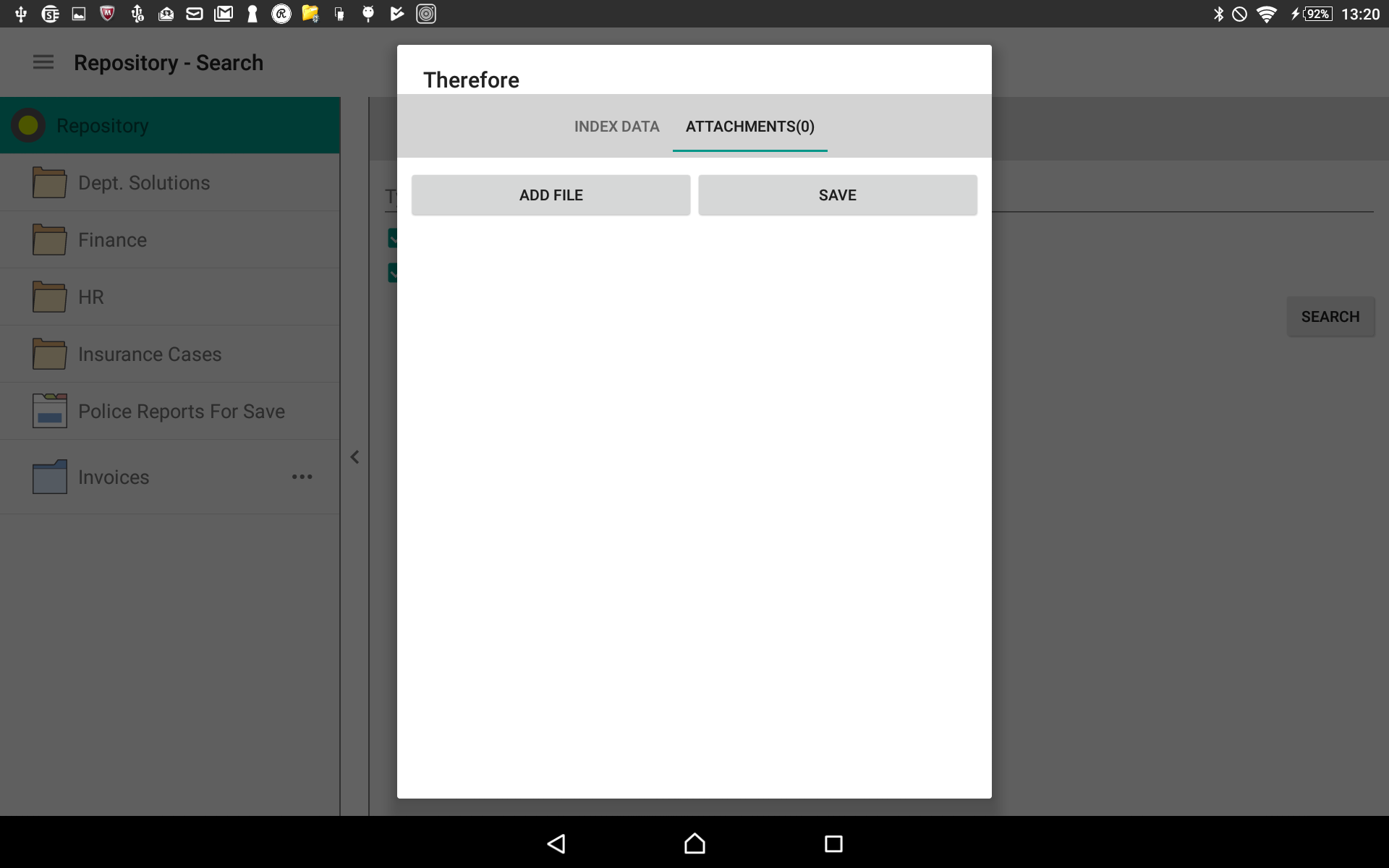Open the Invoices folder icon
The width and height of the screenshot is (1389, 868).
point(48,477)
